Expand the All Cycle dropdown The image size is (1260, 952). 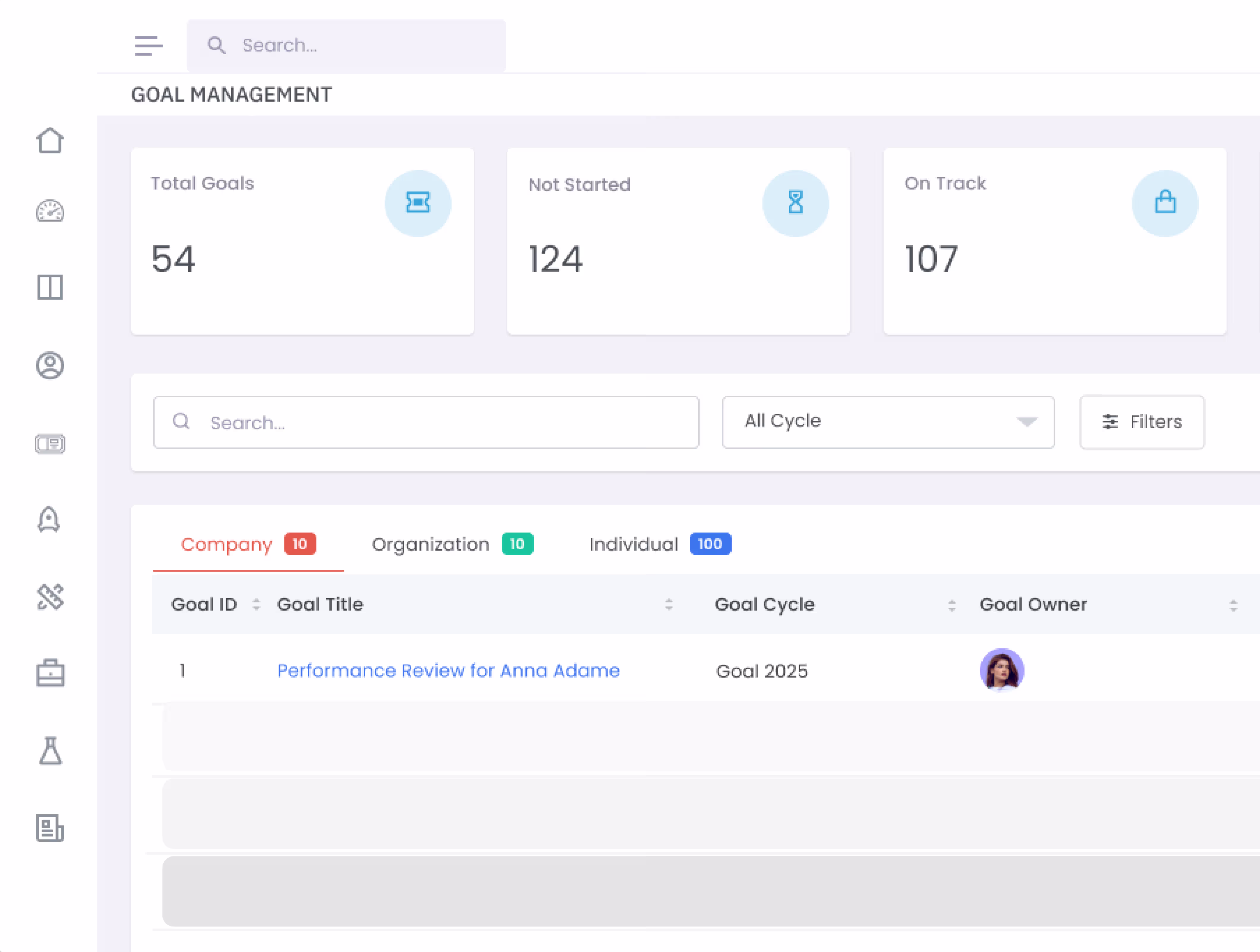[x=888, y=422]
